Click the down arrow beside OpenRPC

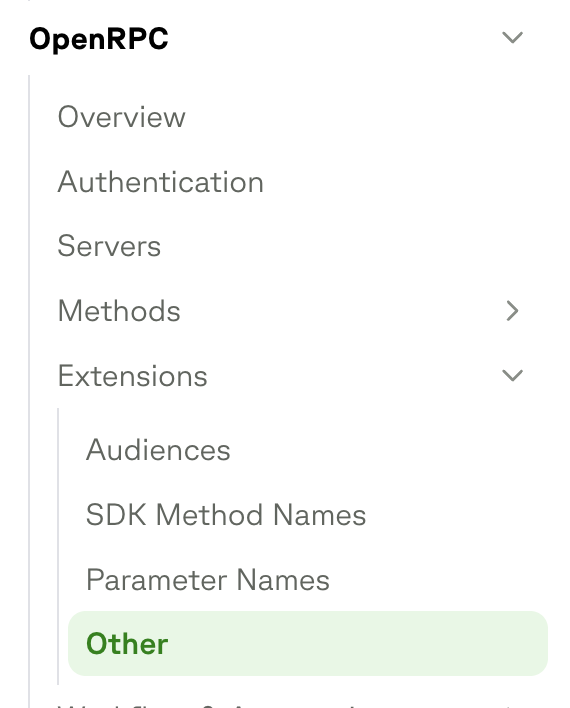(512, 37)
